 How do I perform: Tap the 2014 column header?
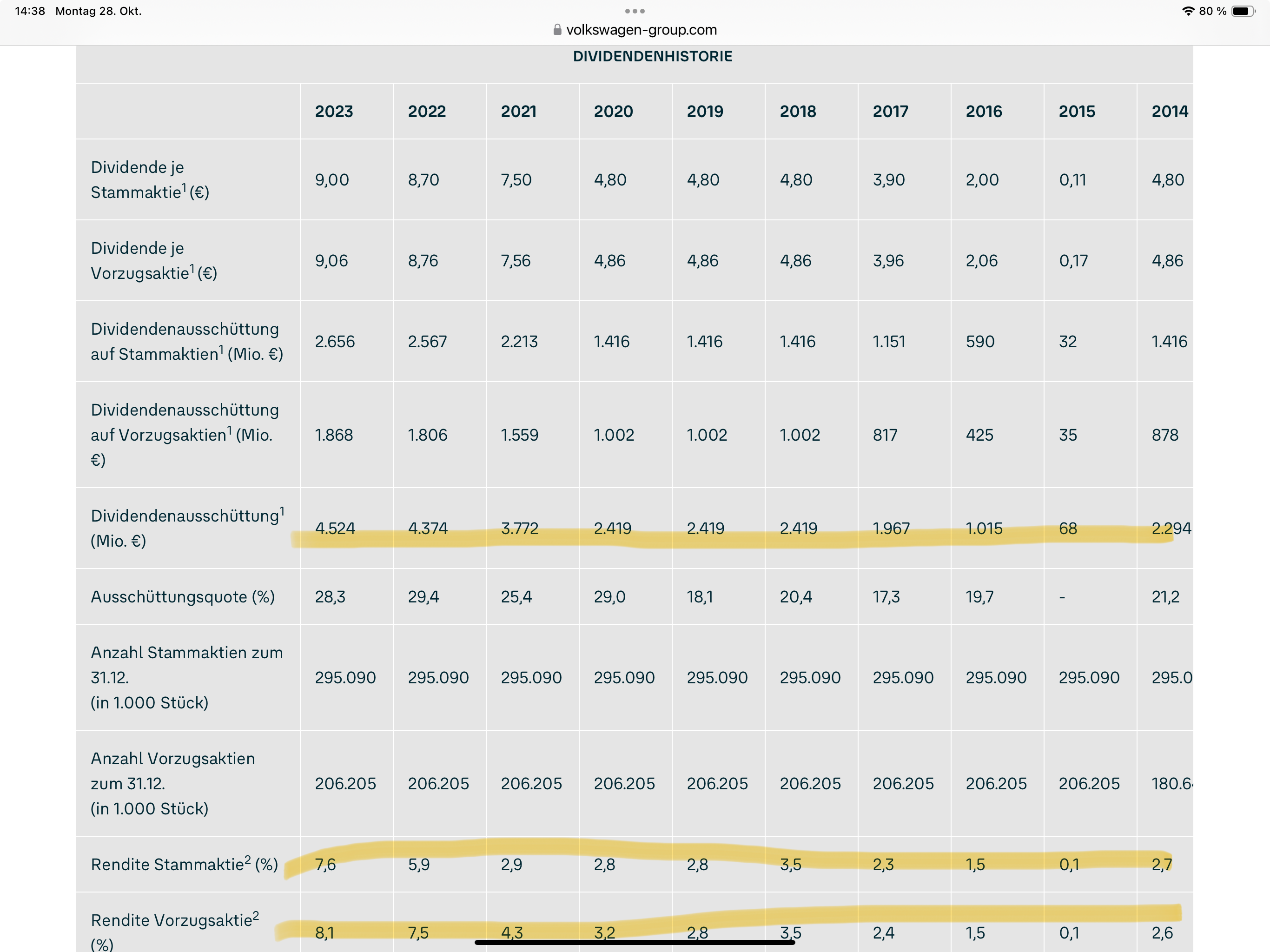[x=1169, y=112]
